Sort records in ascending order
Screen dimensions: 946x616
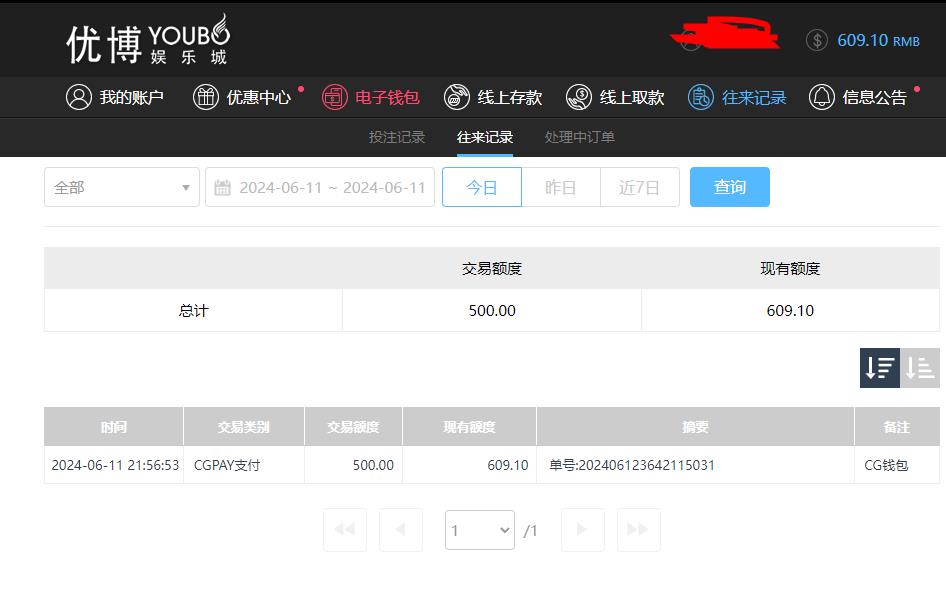[x=920, y=368]
